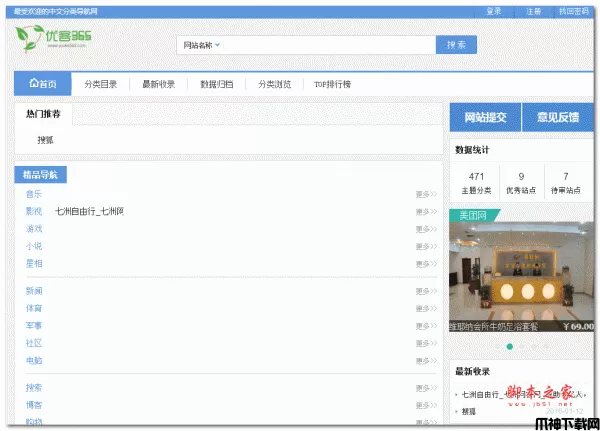
Task: Open the TOP排行榜 ranking page
Action: coord(332,84)
